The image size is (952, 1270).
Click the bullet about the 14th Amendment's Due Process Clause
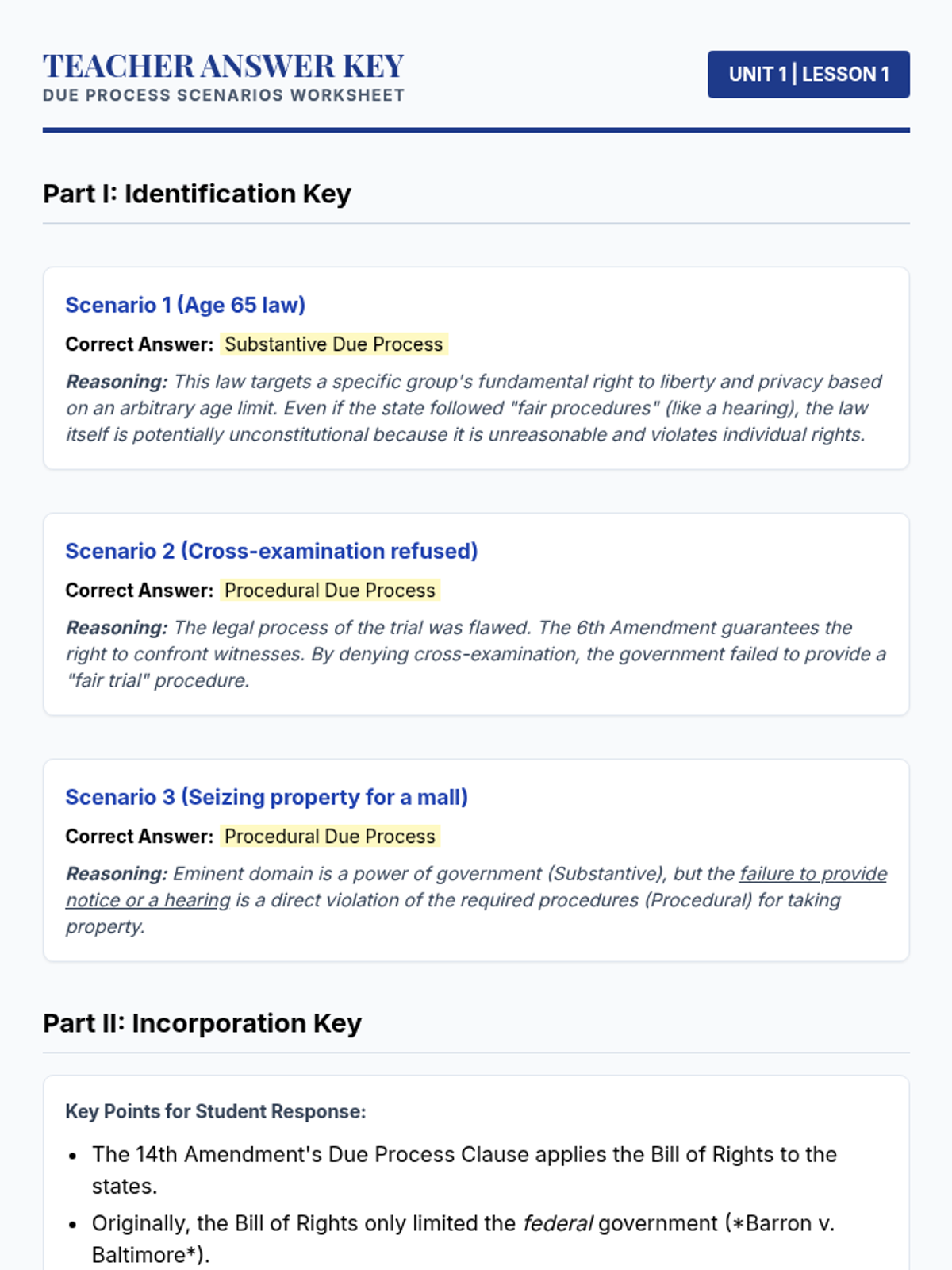(x=464, y=1155)
